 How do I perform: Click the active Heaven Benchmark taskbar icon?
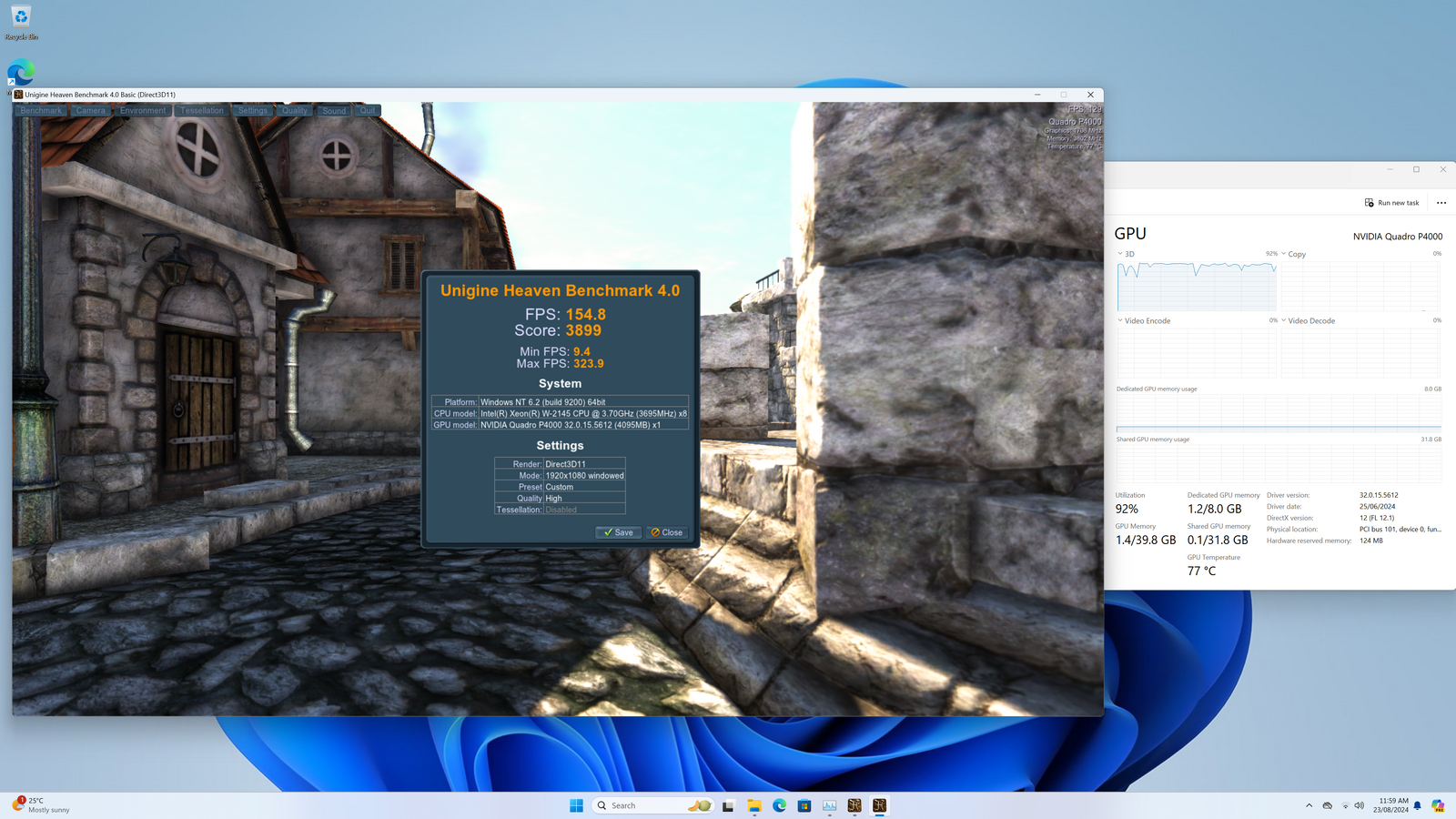tap(880, 805)
